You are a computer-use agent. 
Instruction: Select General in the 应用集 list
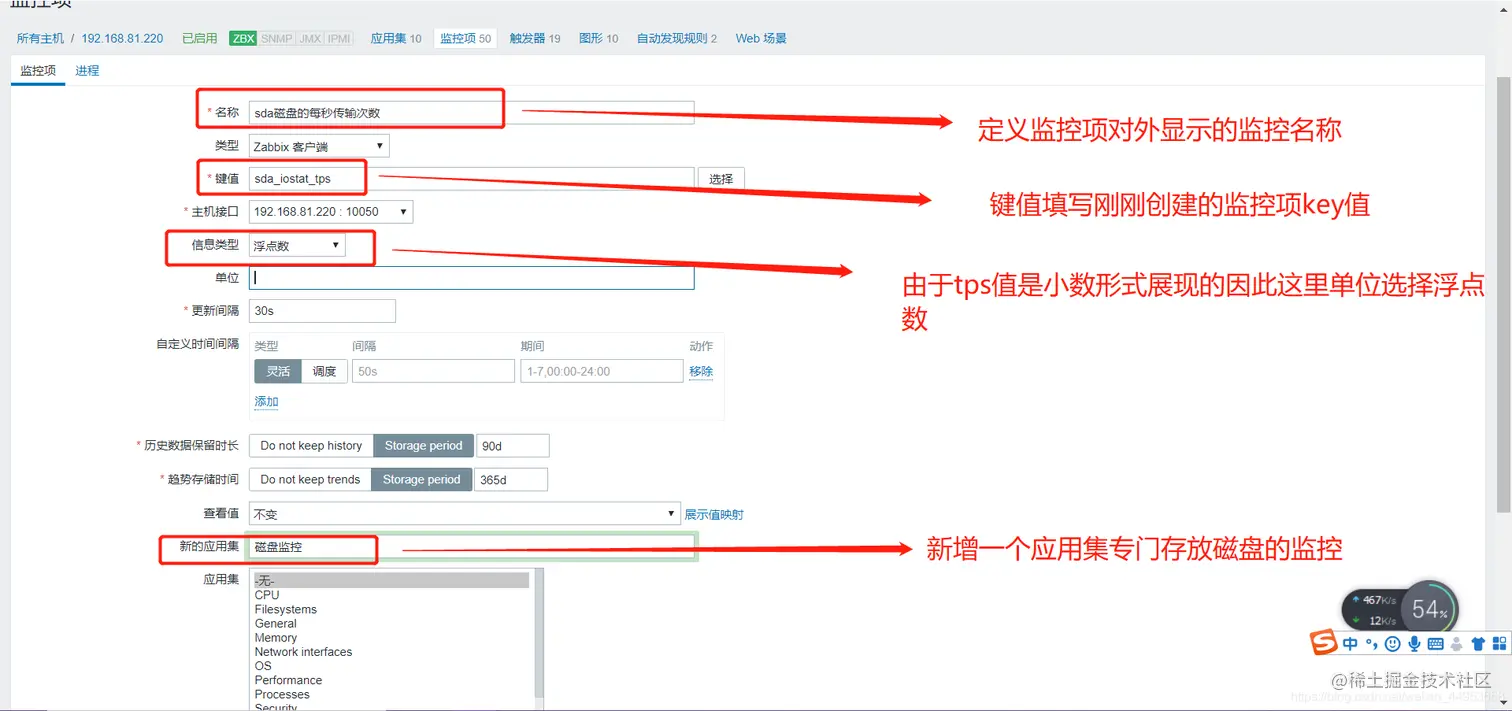[391, 623]
